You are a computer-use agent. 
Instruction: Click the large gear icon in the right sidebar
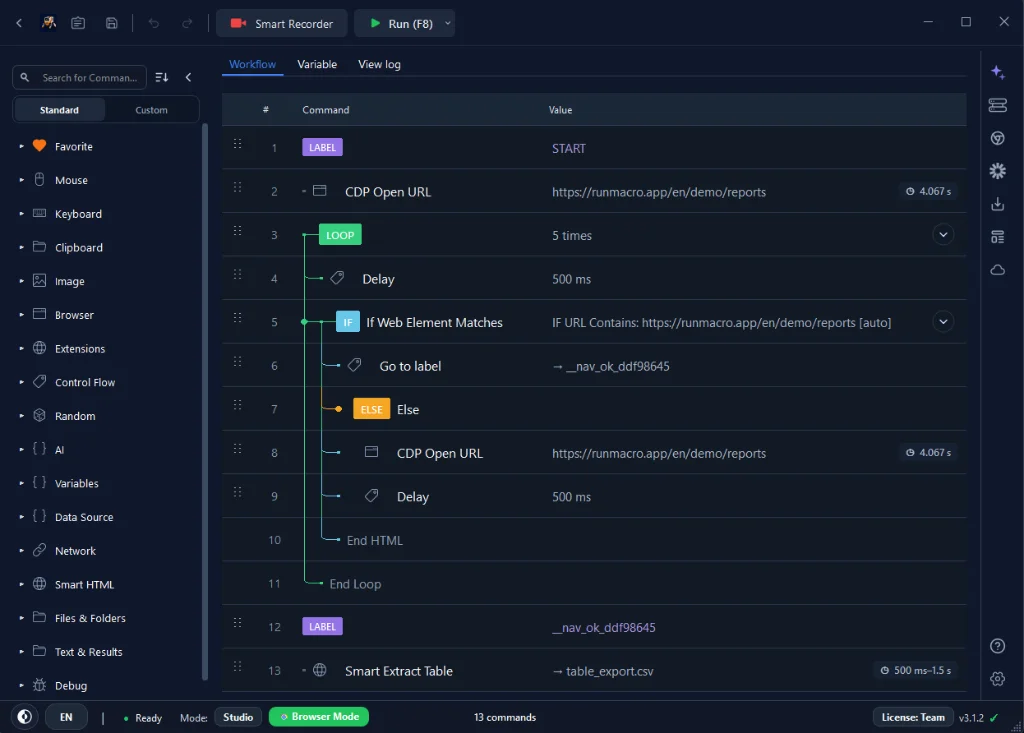[x=997, y=171]
